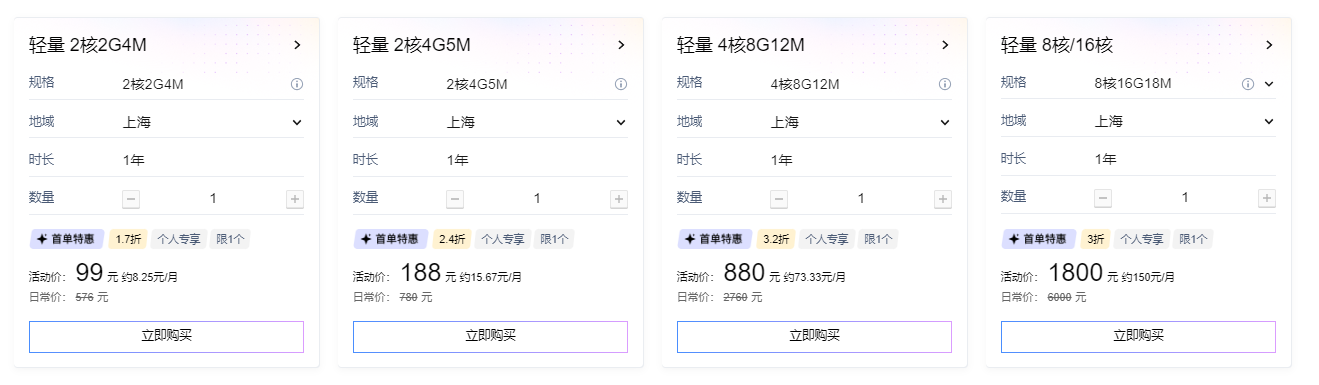Show info for 2核2G4M spec
1319x385 pixels.
coord(297,84)
